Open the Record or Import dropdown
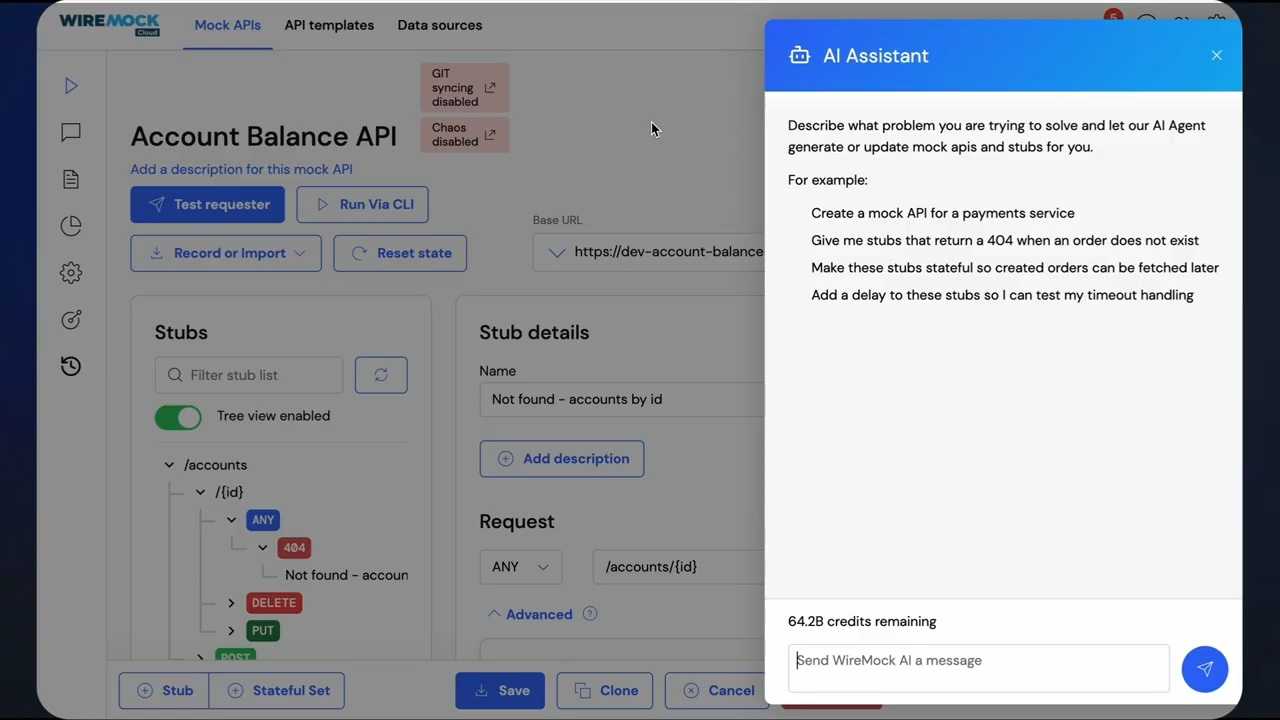The width and height of the screenshot is (1280, 720). coord(226,253)
